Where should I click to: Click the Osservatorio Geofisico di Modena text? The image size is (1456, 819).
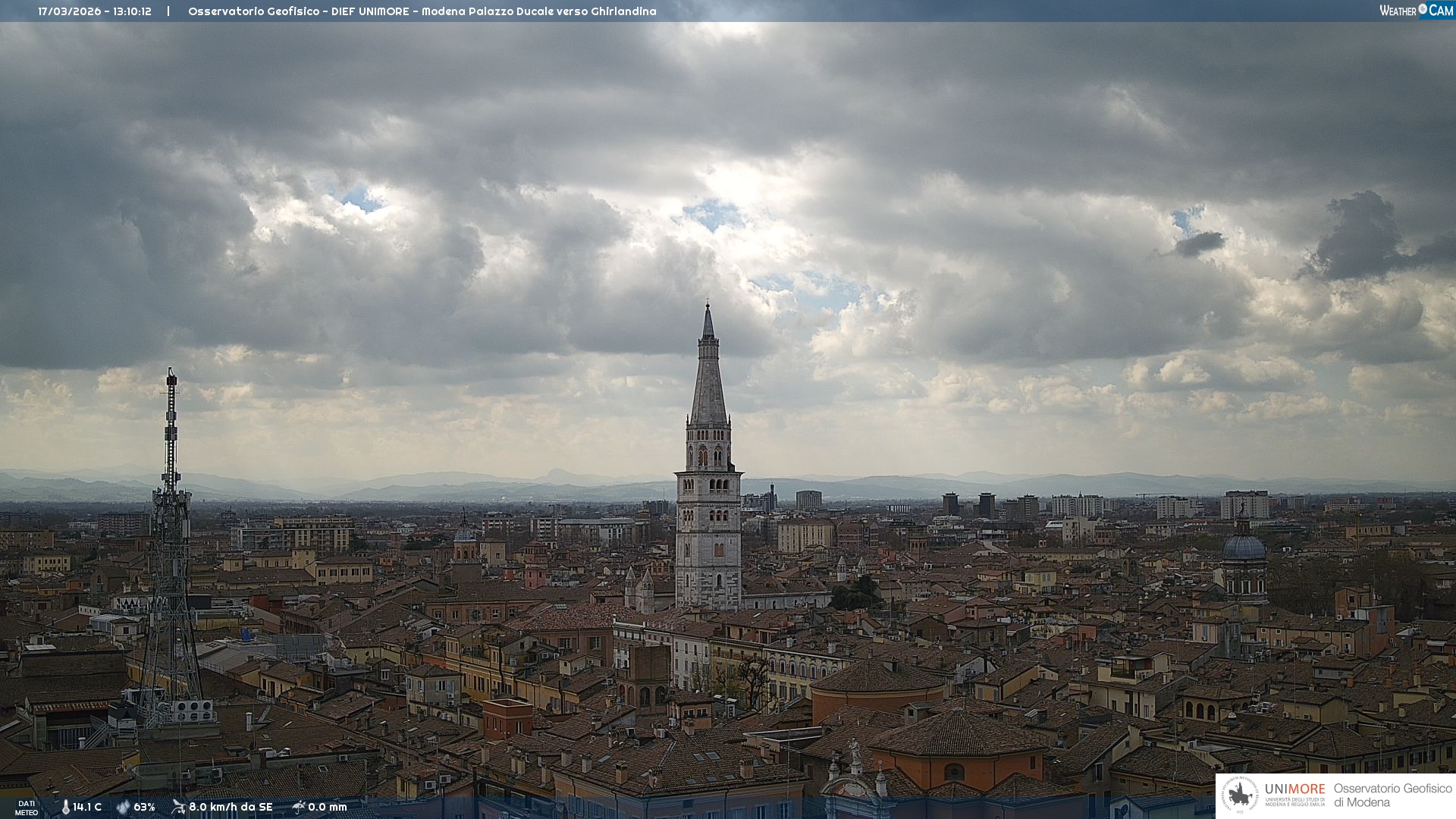click(x=1392, y=795)
